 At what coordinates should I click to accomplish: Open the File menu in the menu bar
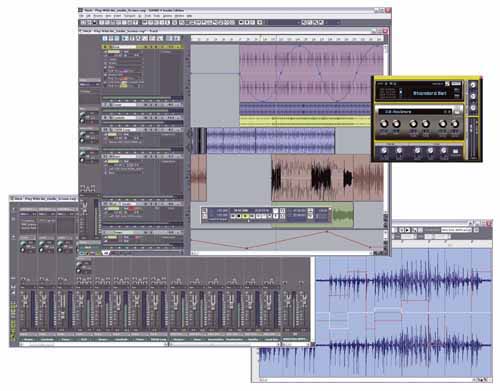[81, 16]
